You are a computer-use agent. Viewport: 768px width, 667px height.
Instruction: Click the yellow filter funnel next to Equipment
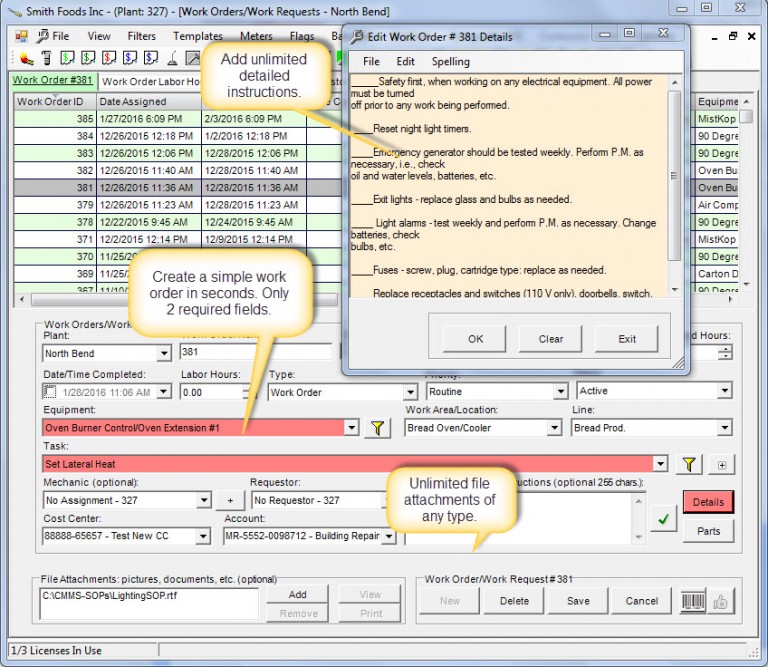point(377,428)
